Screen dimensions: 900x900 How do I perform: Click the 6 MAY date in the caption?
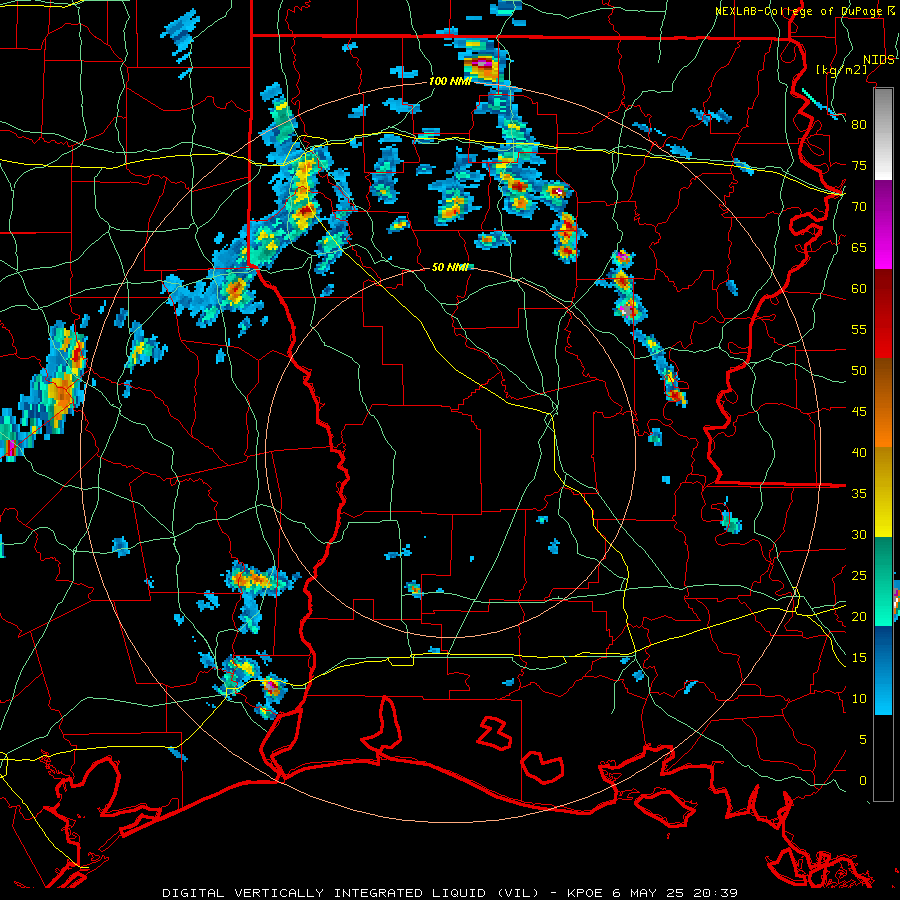635,893
